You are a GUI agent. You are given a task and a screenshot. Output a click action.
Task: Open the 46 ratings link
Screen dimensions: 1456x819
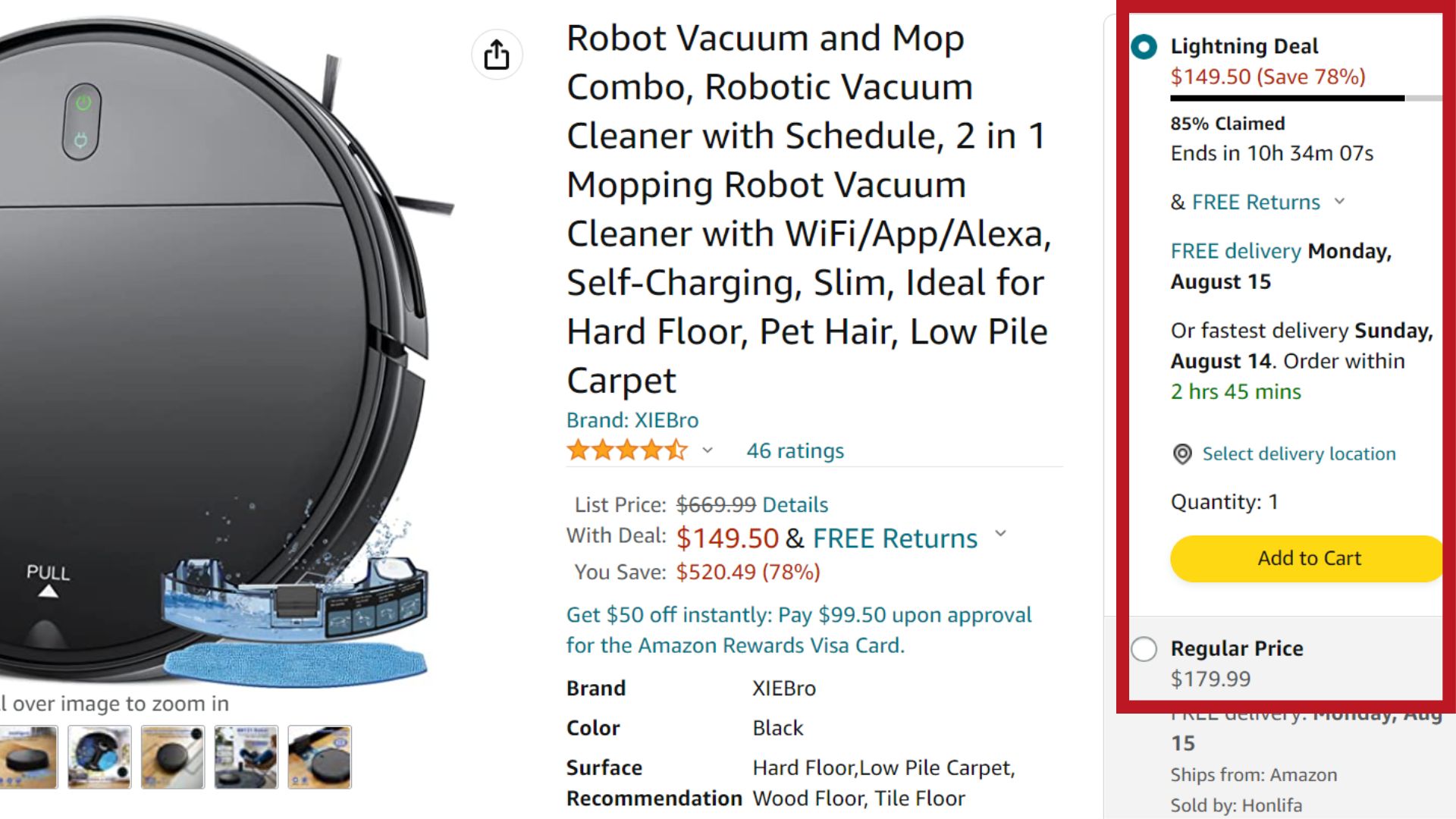[795, 451]
